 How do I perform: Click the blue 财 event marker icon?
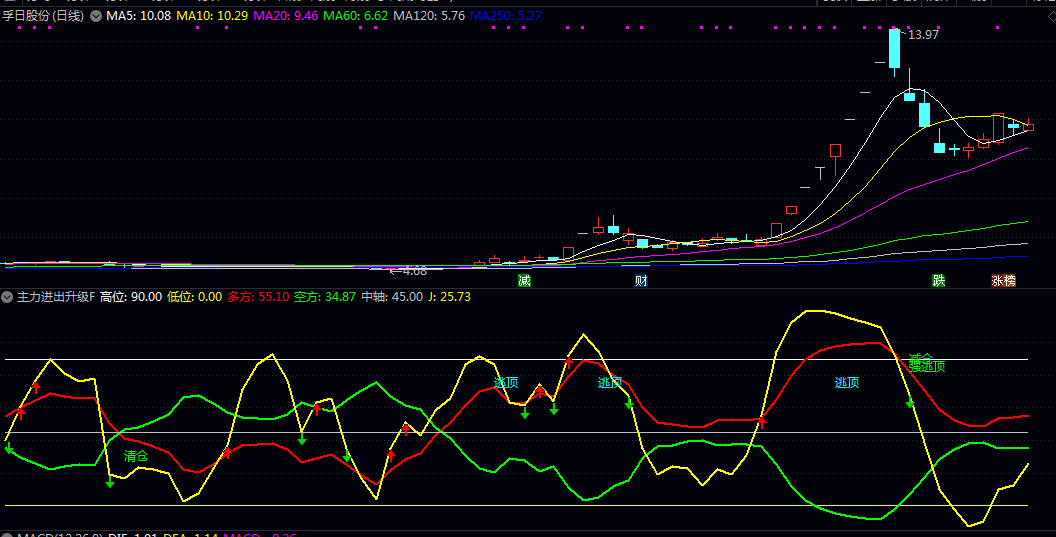click(641, 281)
